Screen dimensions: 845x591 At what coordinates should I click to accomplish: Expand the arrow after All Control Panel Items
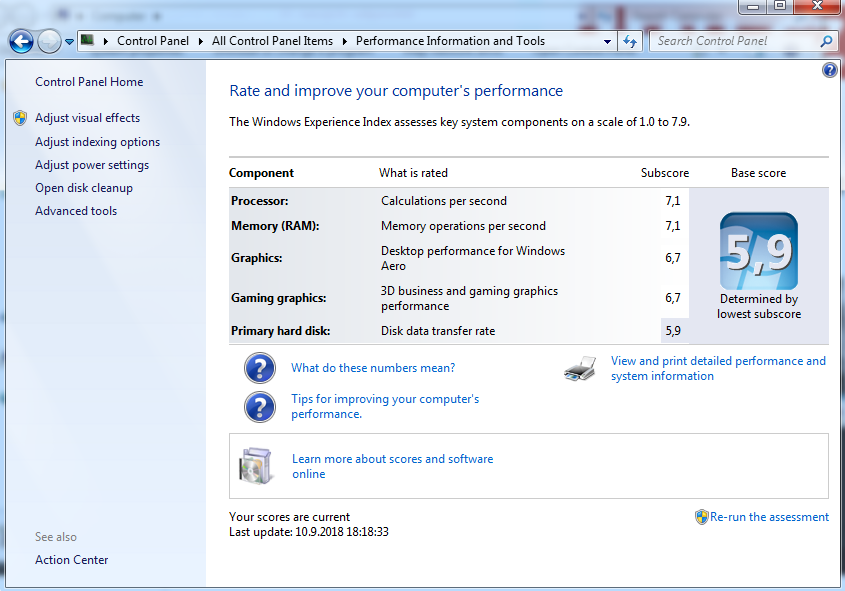click(345, 41)
